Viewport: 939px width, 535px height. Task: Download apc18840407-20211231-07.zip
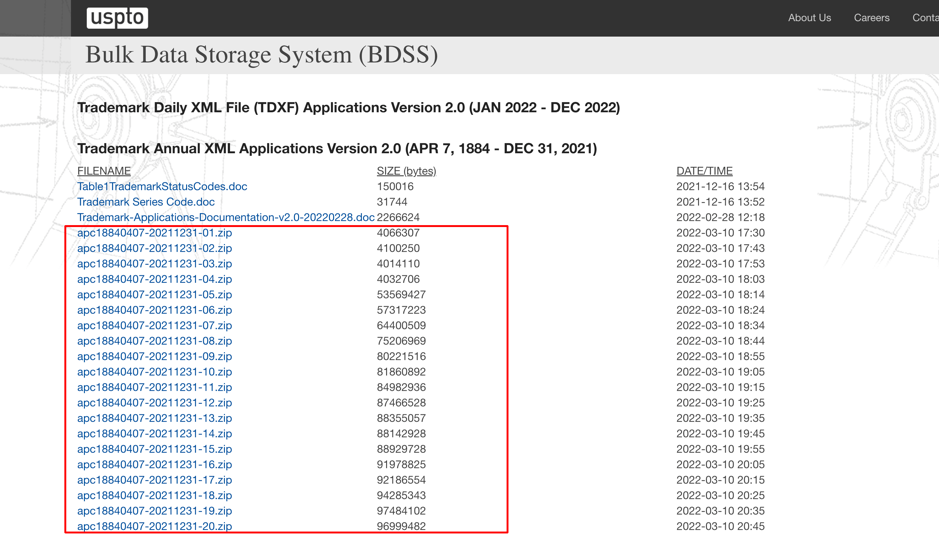pyautogui.click(x=155, y=325)
